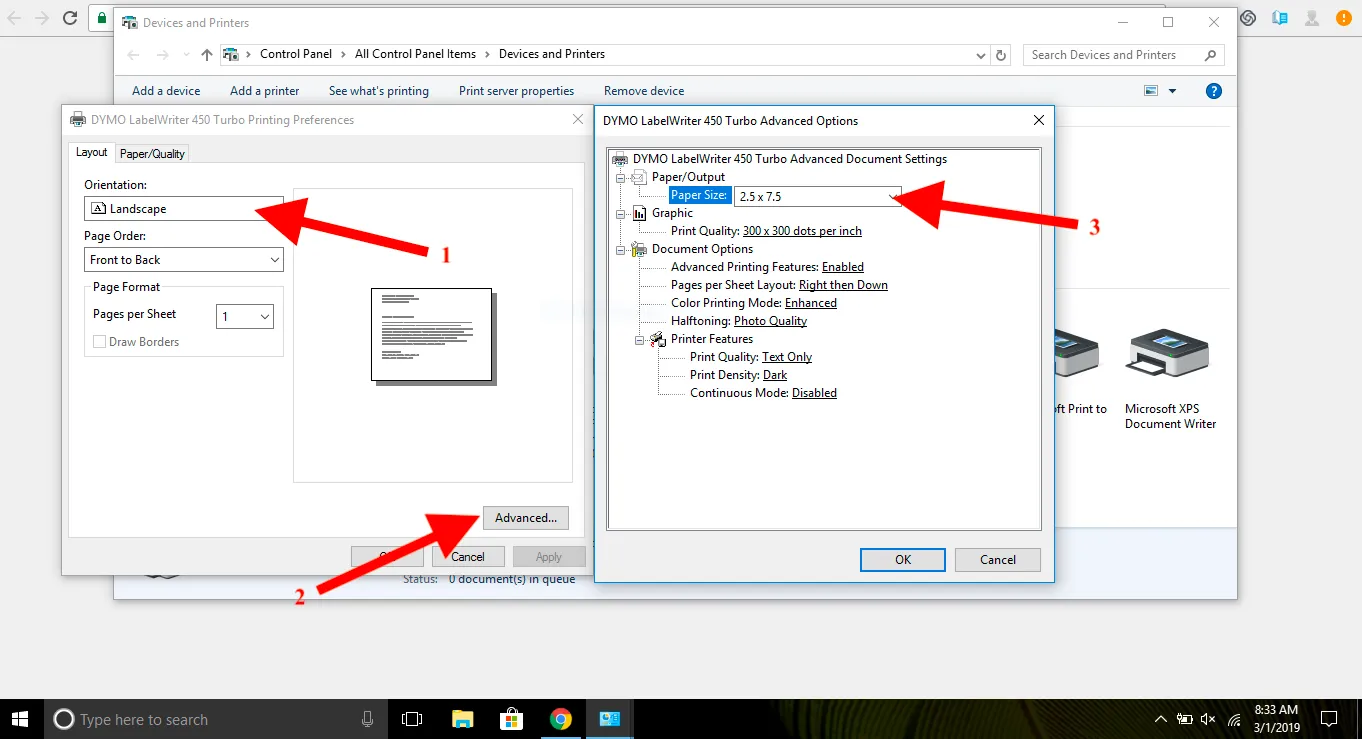Click the Printer Features icon in tree
Image resolution: width=1362 pixels, height=739 pixels.
[658, 339]
